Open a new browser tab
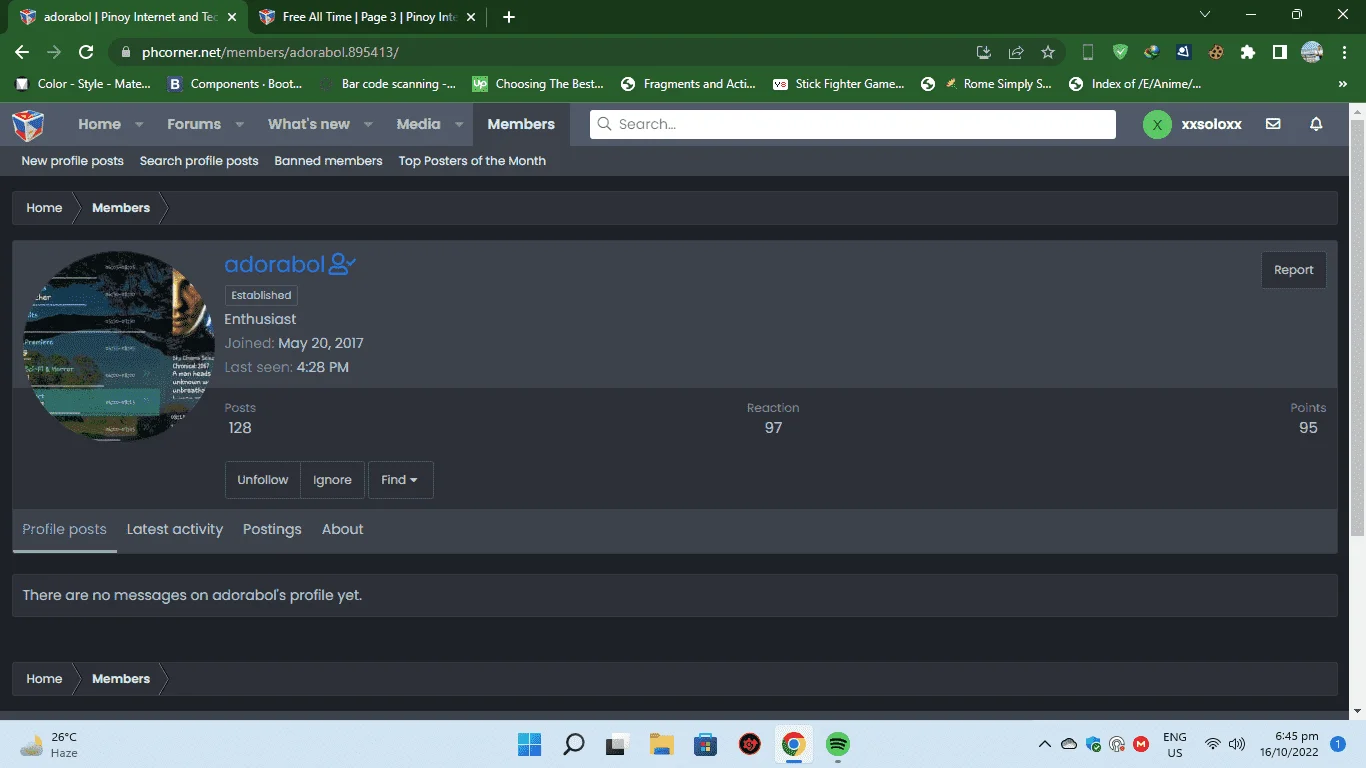 (509, 17)
